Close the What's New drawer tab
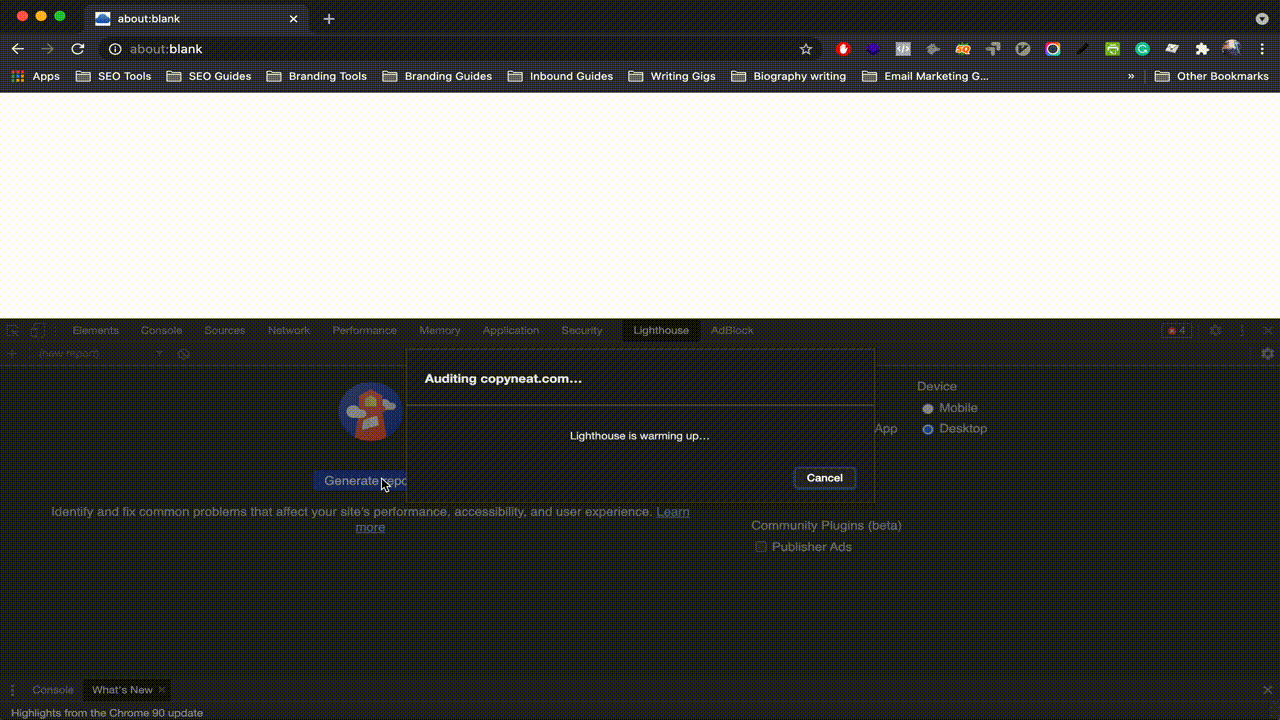The image size is (1280, 720). pyautogui.click(x=162, y=690)
